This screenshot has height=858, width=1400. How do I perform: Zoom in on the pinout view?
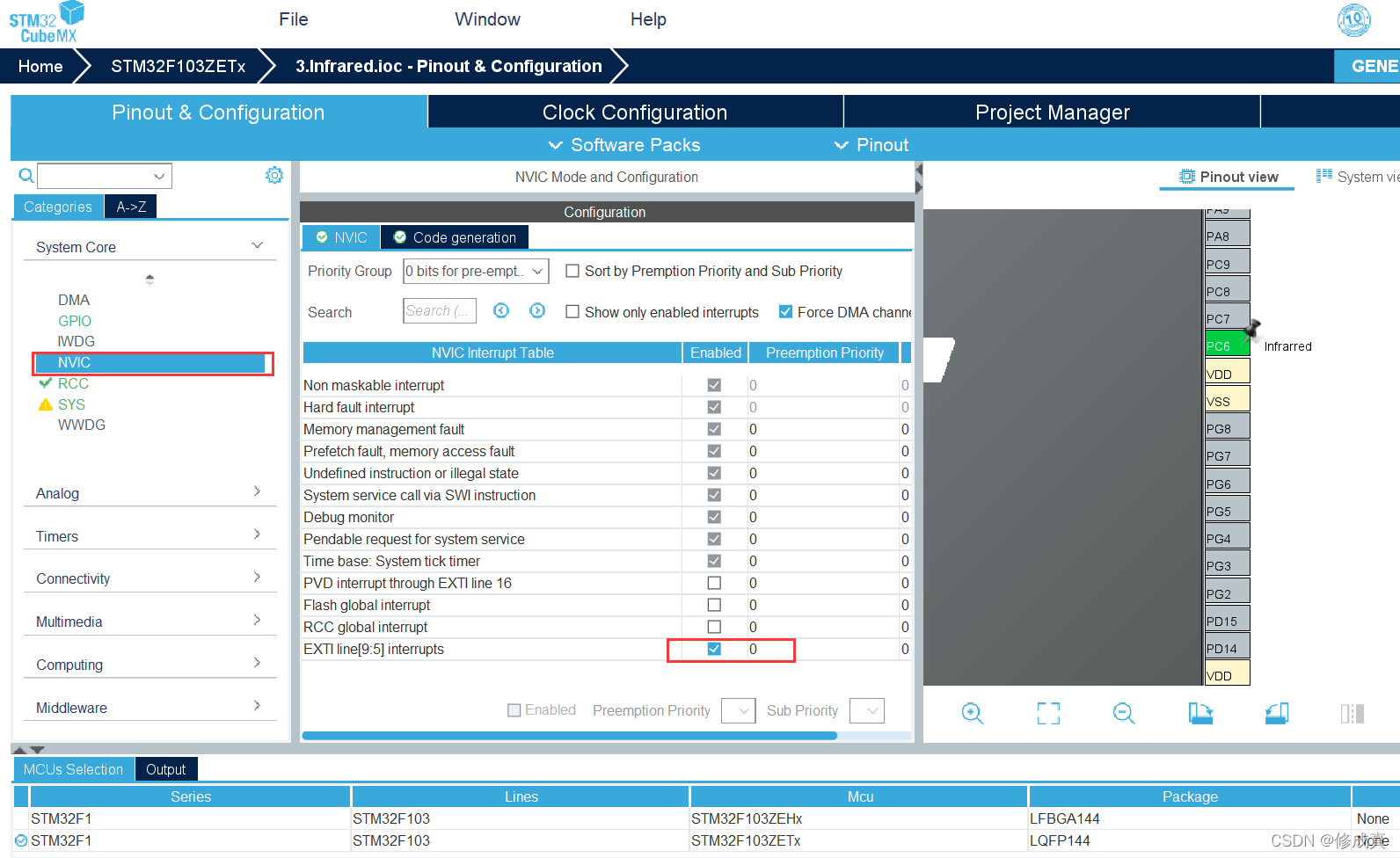click(973, 713)
